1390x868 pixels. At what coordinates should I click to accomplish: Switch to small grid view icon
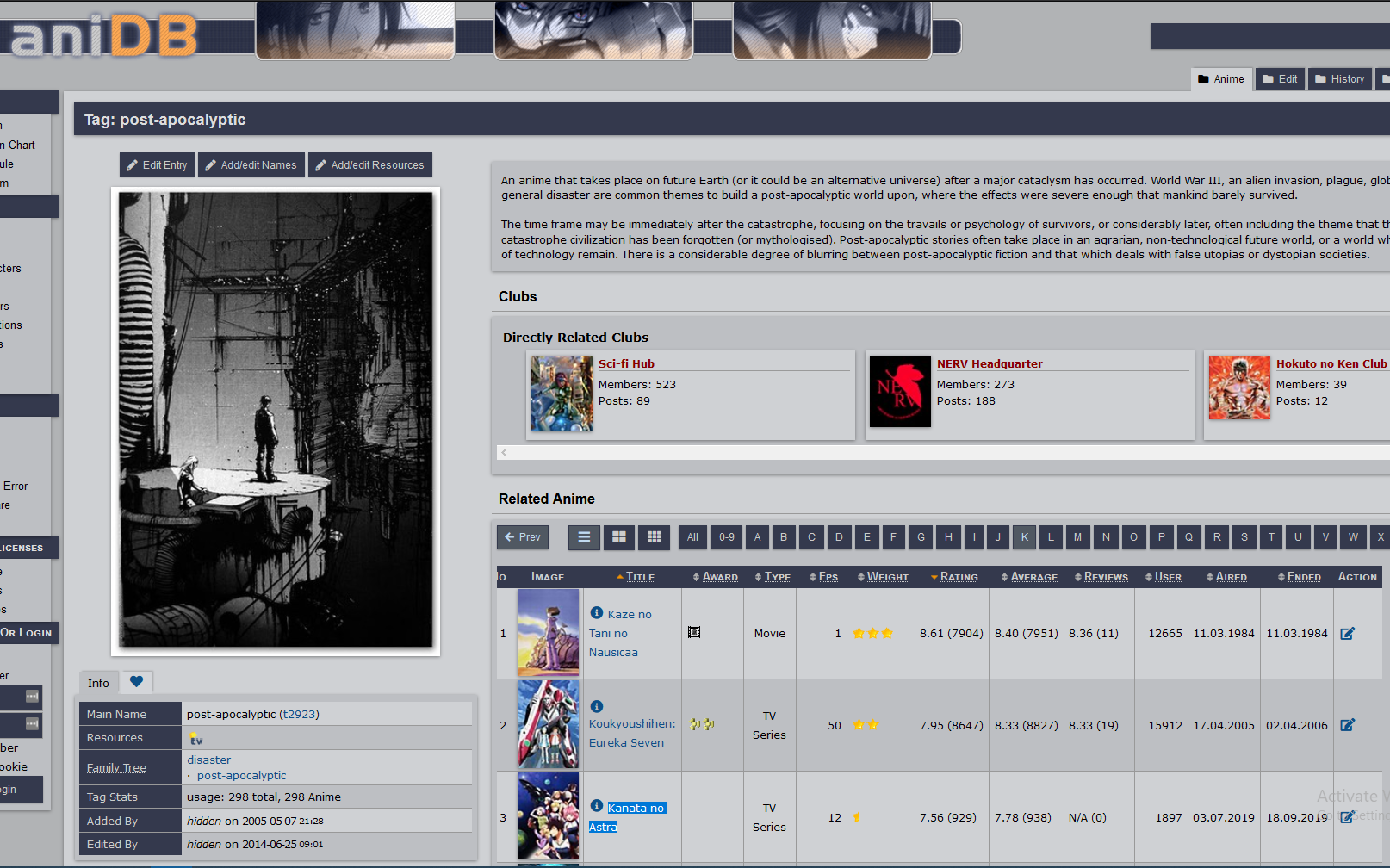[x=655, y=537]
